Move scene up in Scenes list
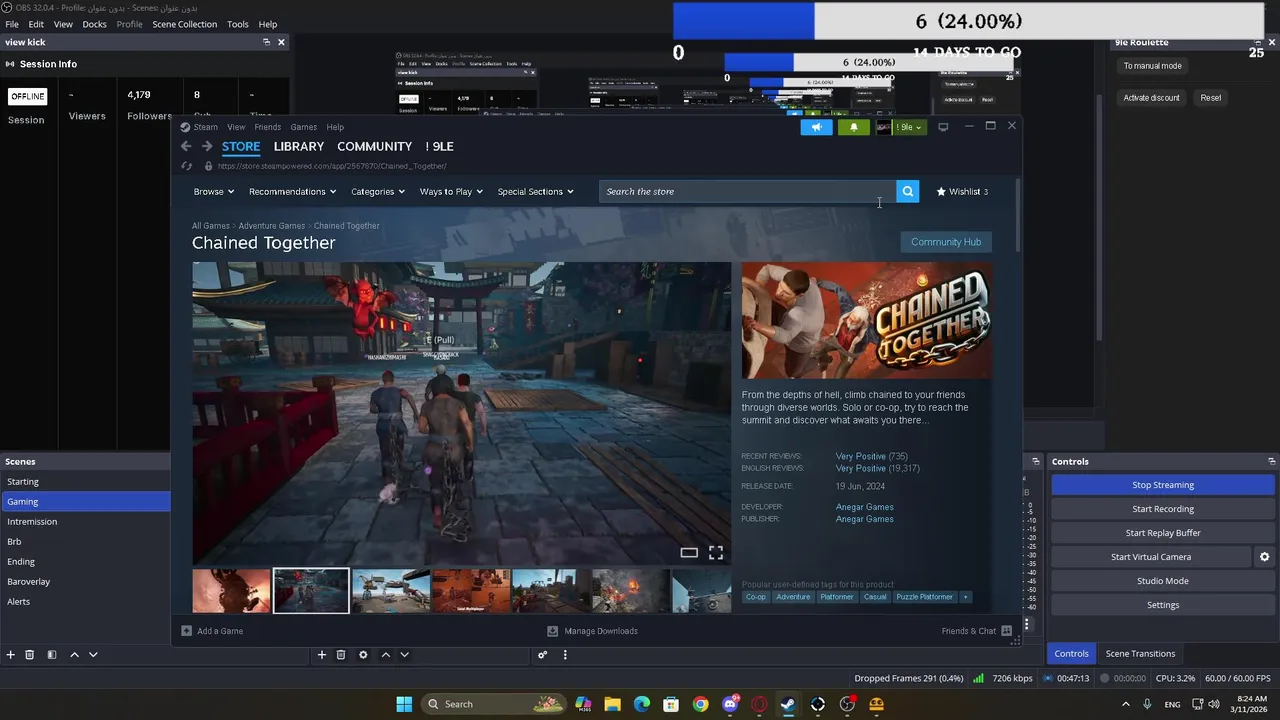This screenshot has height=720, width=1280. [74, 654]
